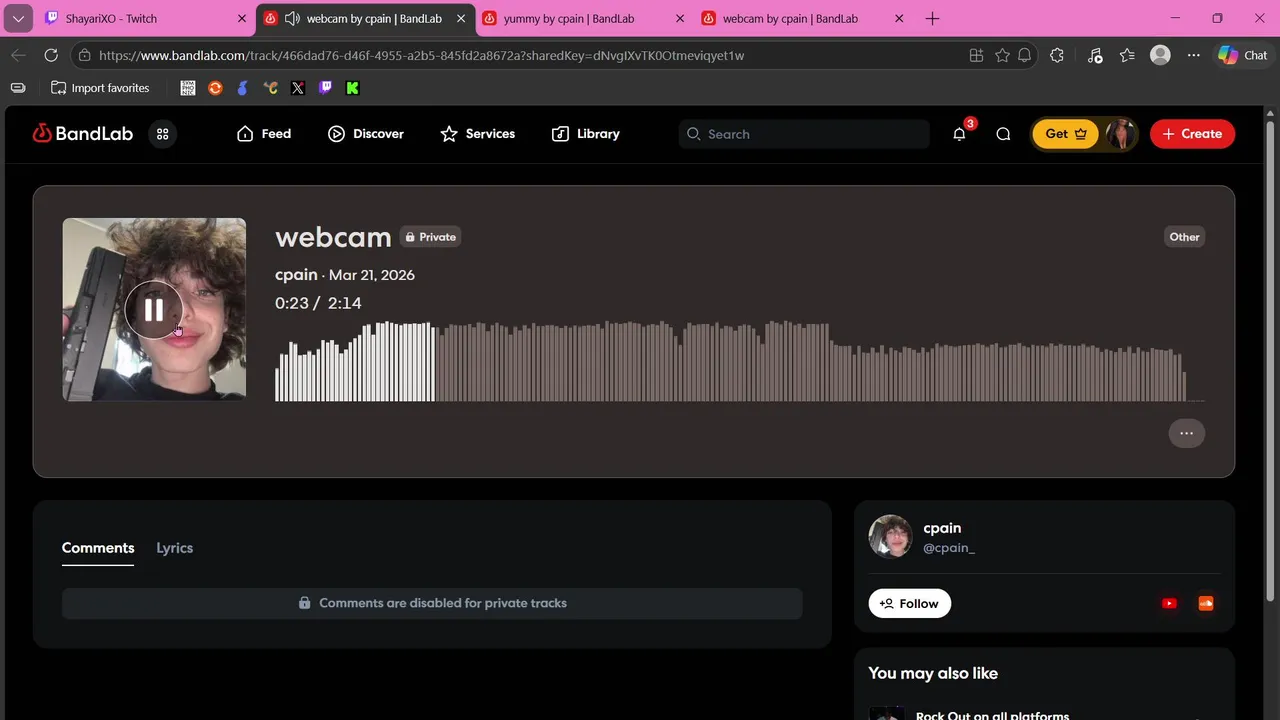This screenshot has height=720, width=1280.
Task: Click the track title webcam
Action: [333, 237]
